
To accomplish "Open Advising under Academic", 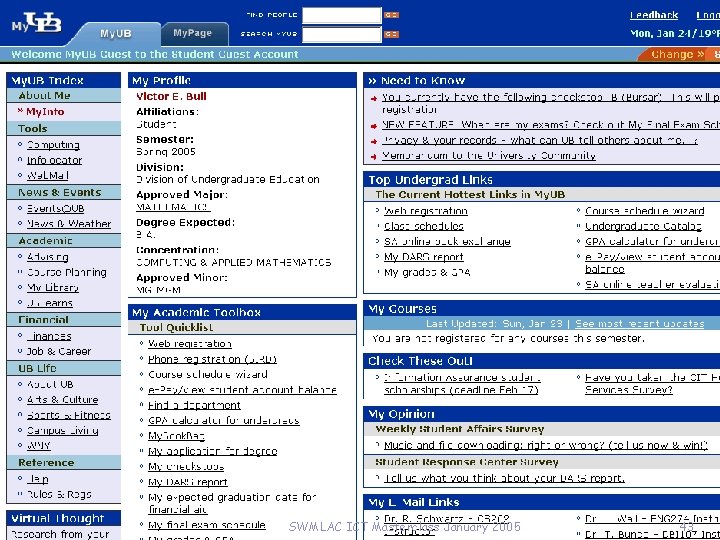I will click(x=48, y=257).
